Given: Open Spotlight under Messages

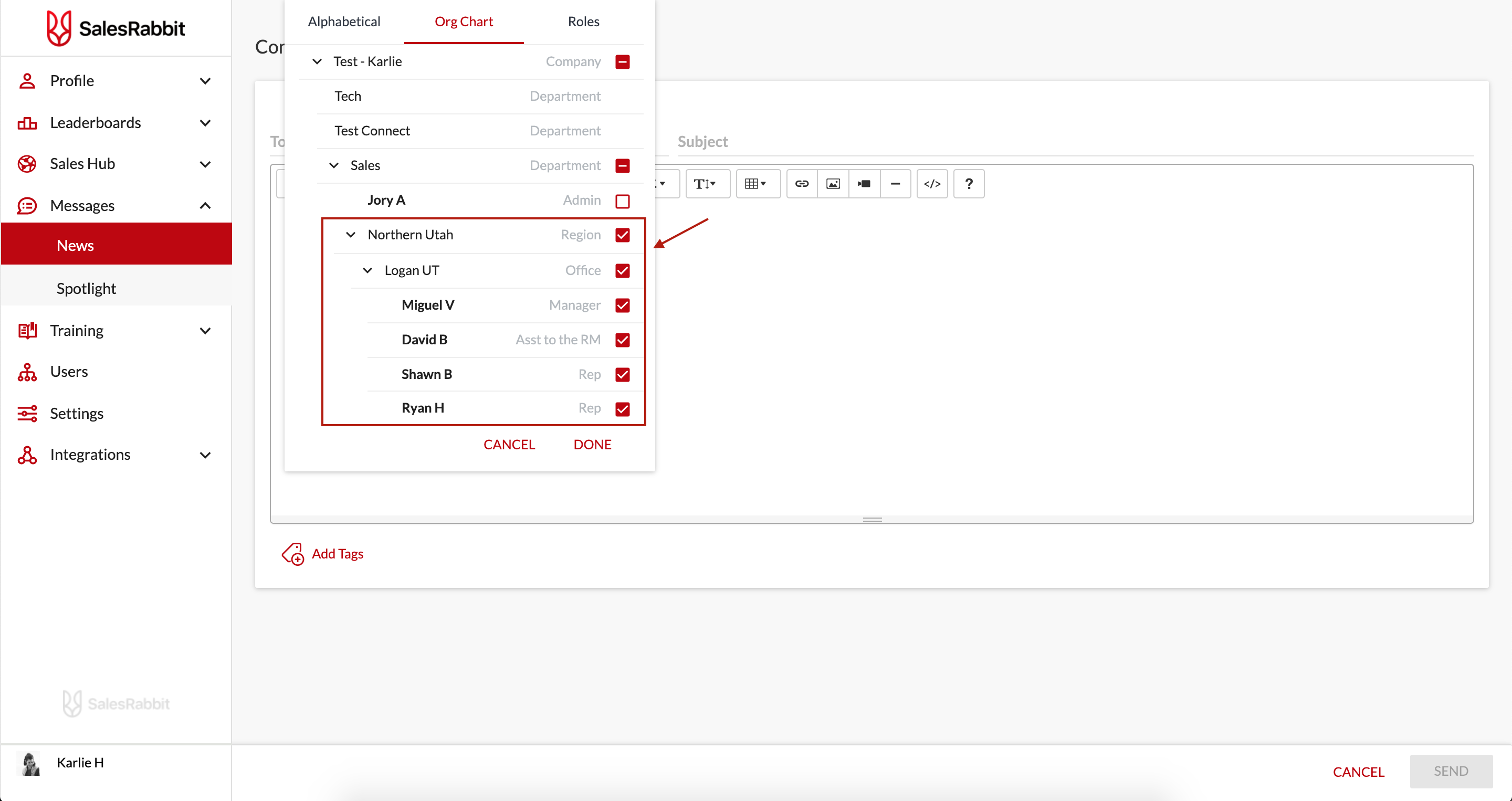Looking at the screenshot, I should 116,288.
